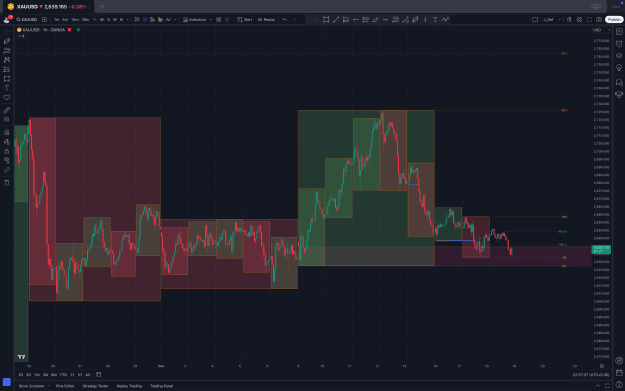
Task: Collapse the indicator legend chevron under symbol name
Action: pos(21,36)
